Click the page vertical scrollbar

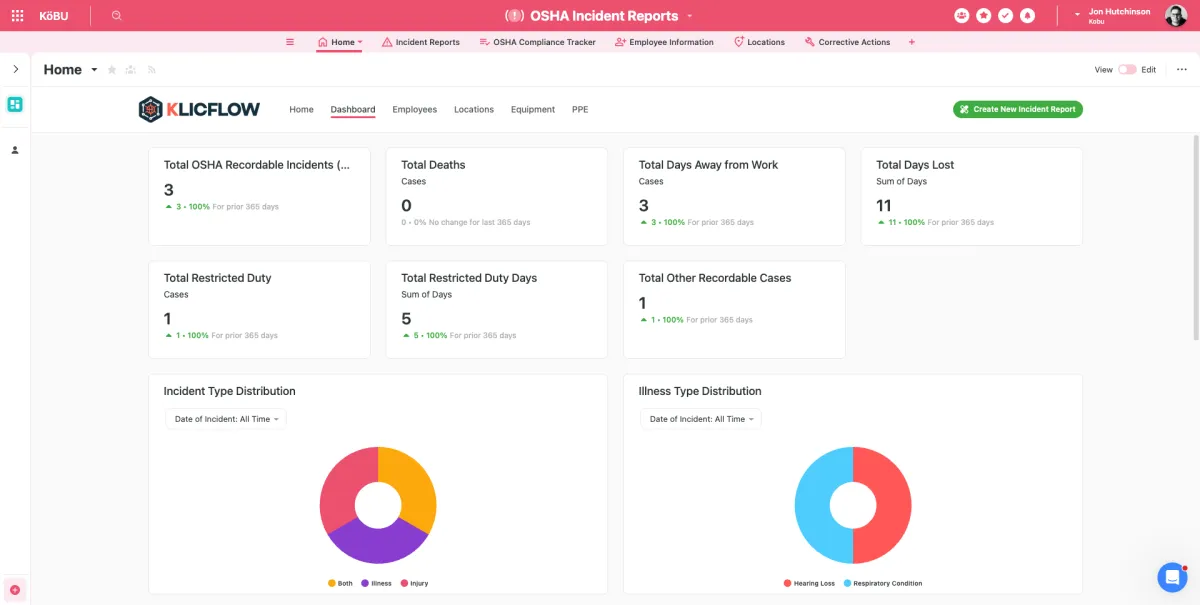coord(1196,238)
